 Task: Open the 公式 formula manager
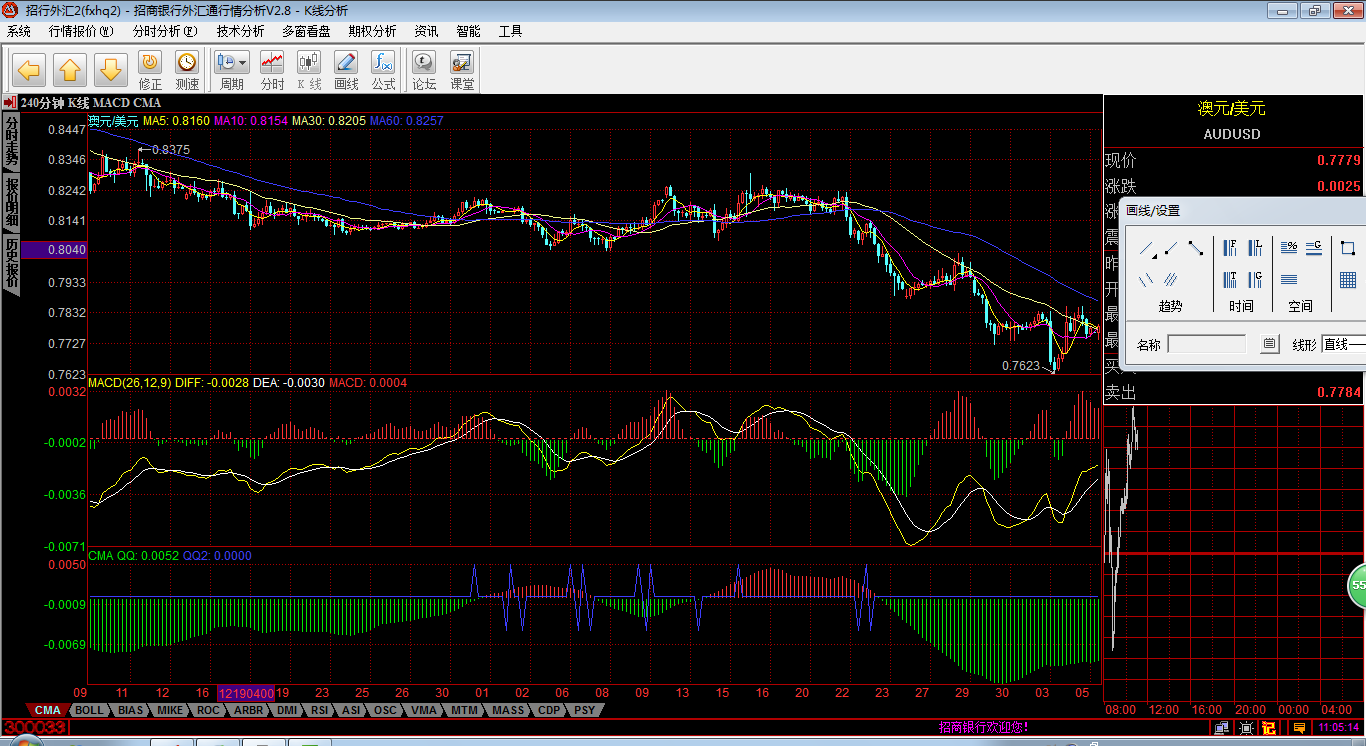click(383, 70)
